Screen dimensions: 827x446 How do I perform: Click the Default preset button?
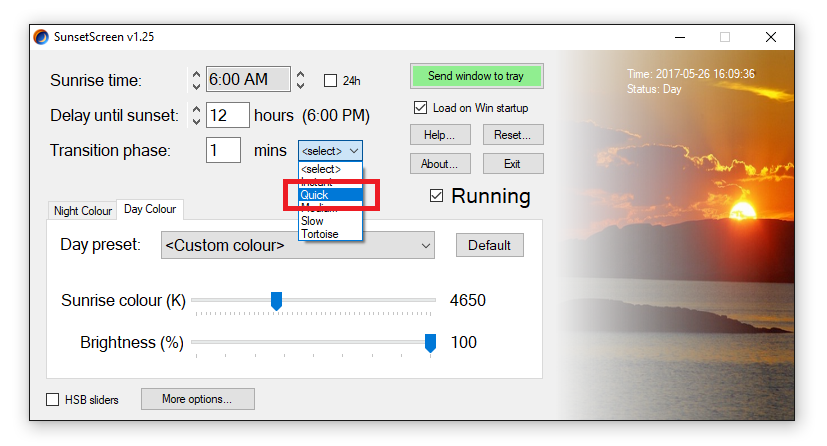click(x=489, y=245)
